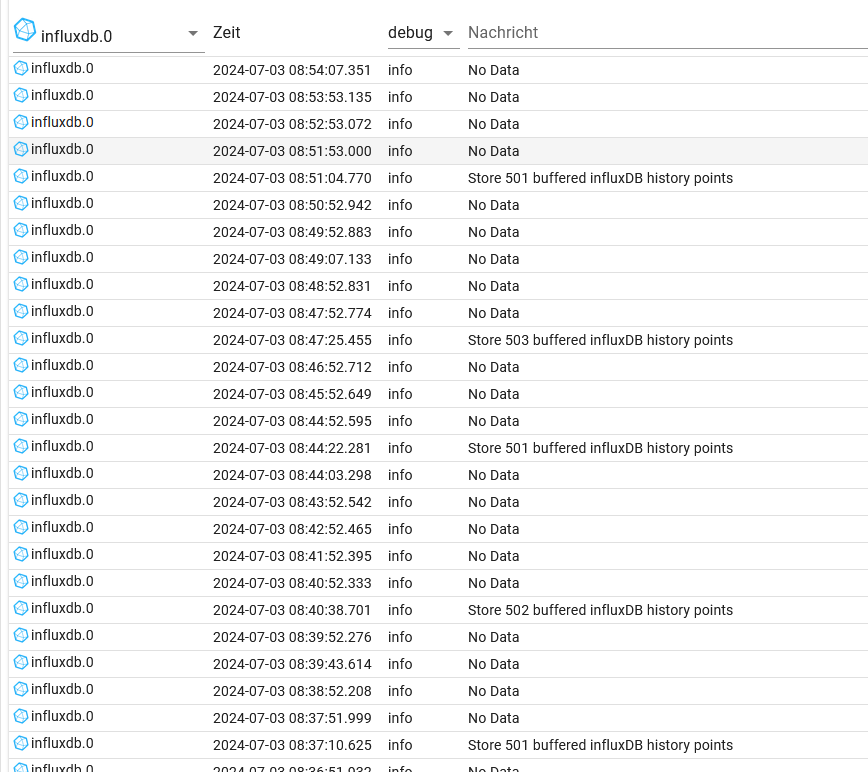
Task: Open the debug log level dropdown
Action: 422,33
